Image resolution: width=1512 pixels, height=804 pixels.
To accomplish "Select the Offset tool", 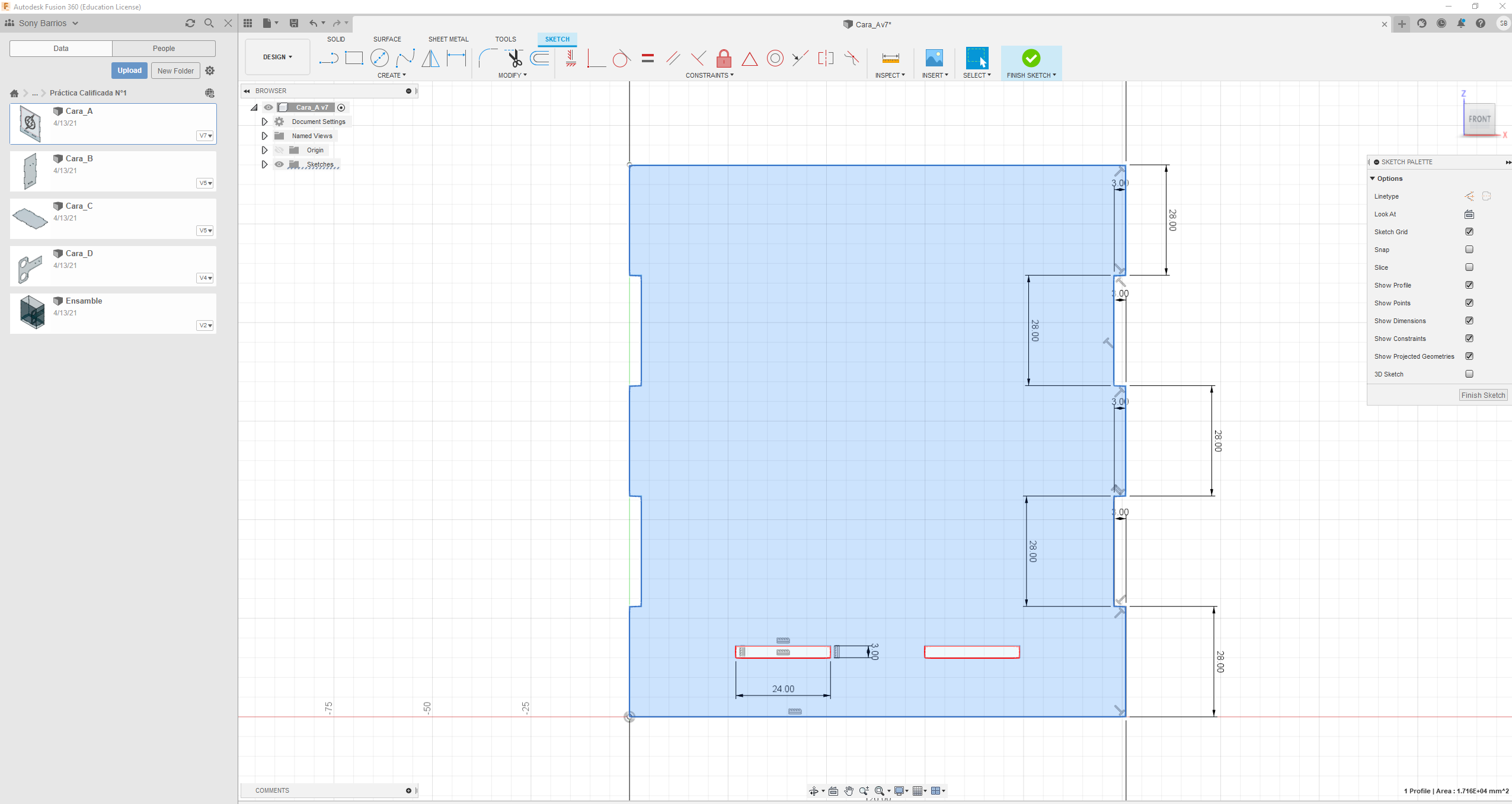I will point(540,58).
